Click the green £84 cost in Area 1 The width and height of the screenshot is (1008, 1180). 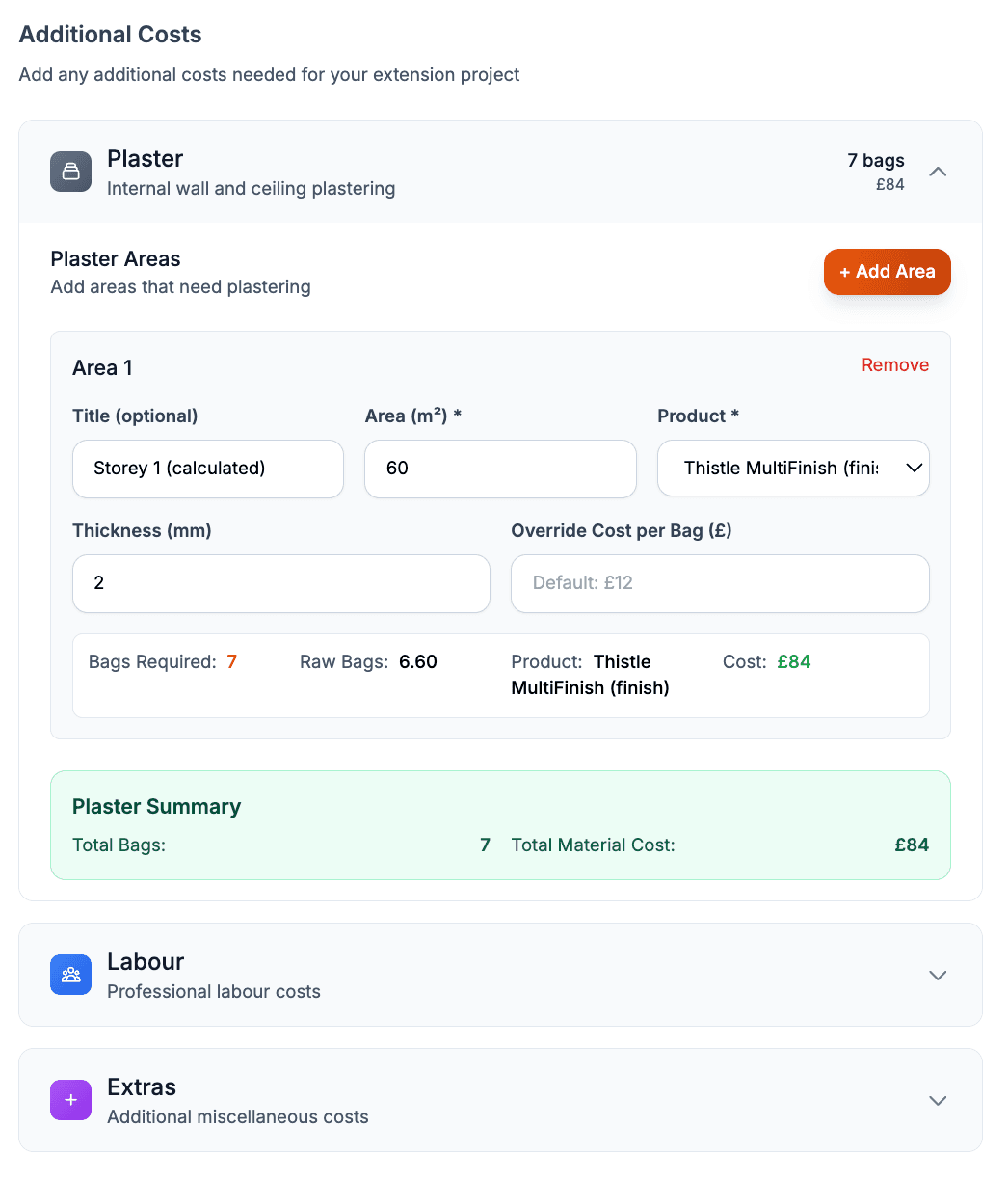794,662
